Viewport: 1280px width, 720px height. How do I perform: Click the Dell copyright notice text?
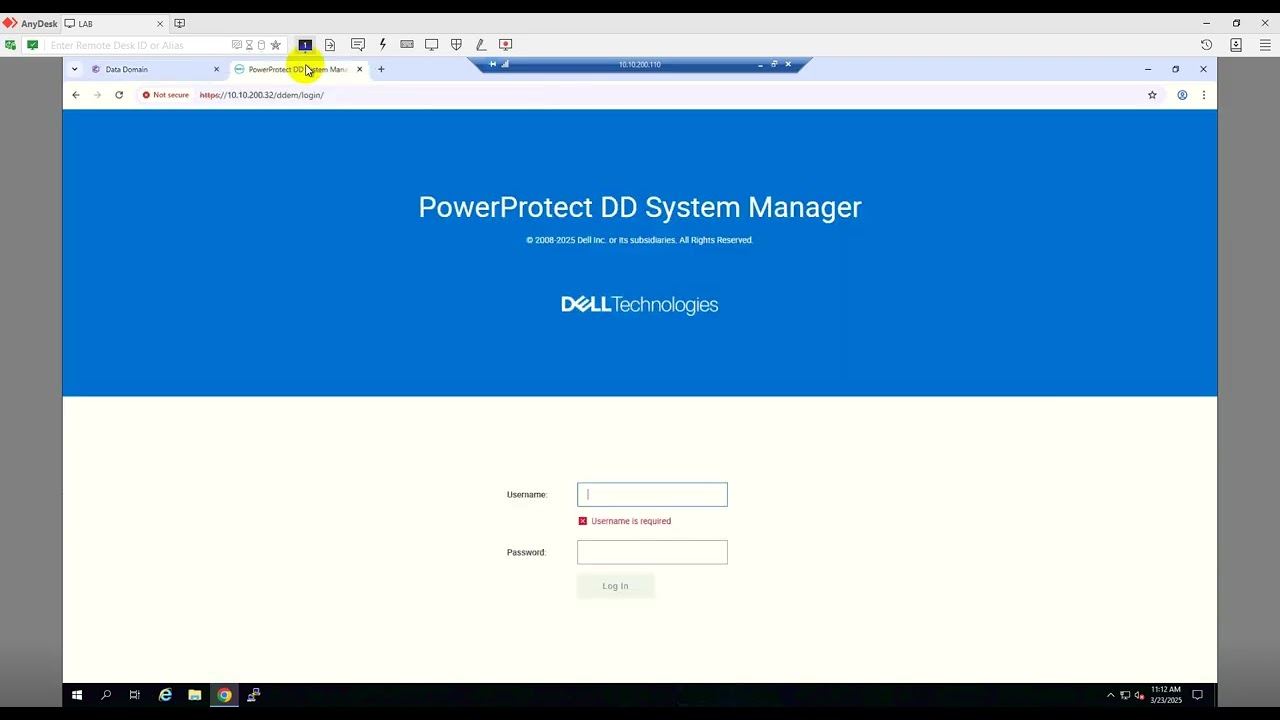tap(640, 240)
